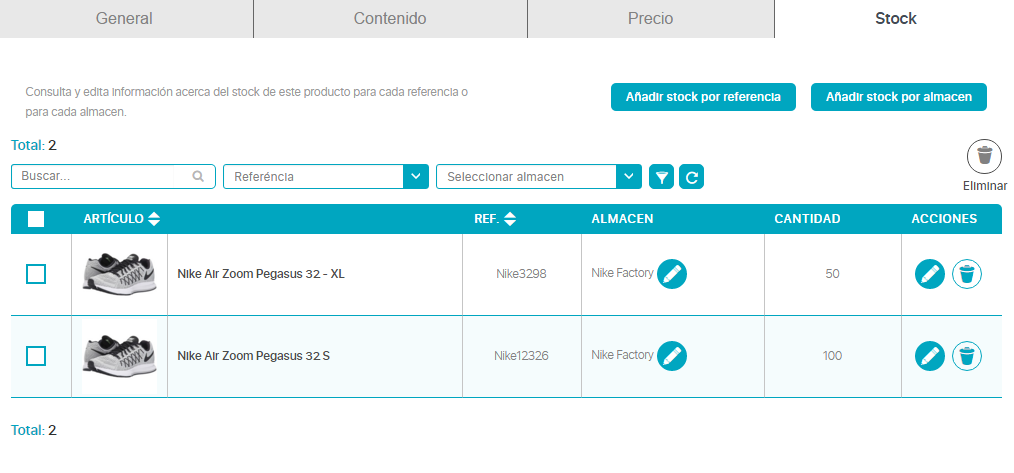Click quantity 50 cell
The height and width of the screenshot is (473, 1014).
pos(832,274)
